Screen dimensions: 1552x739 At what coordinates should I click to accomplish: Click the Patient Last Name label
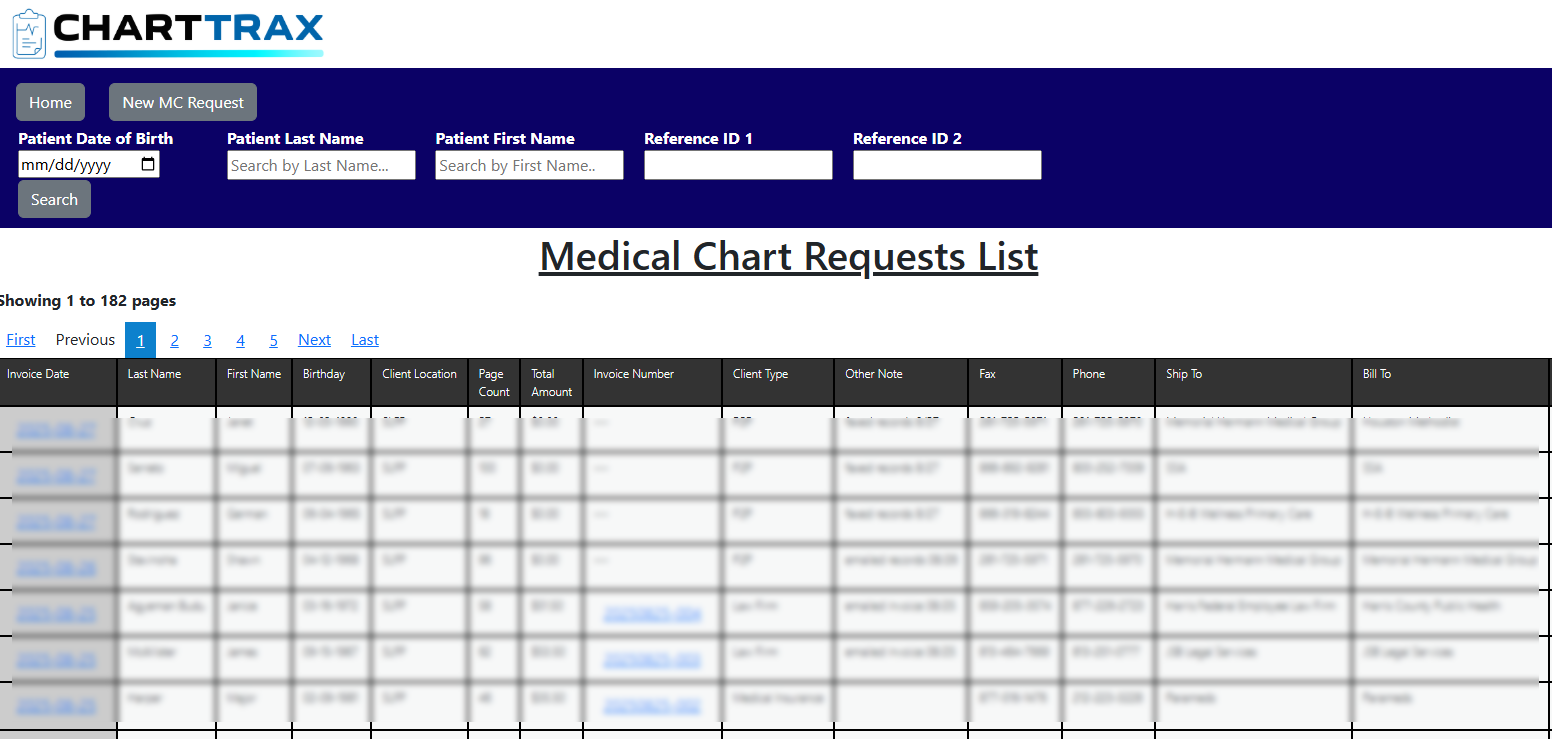coord(295,139)
